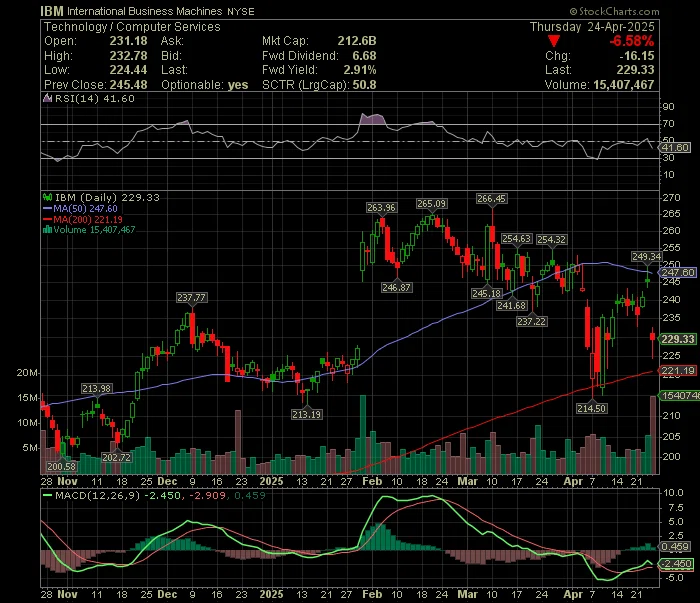This screenshot has width=700, height=603.
Task: Select the Open value 231.18
Action: (129, 41)
